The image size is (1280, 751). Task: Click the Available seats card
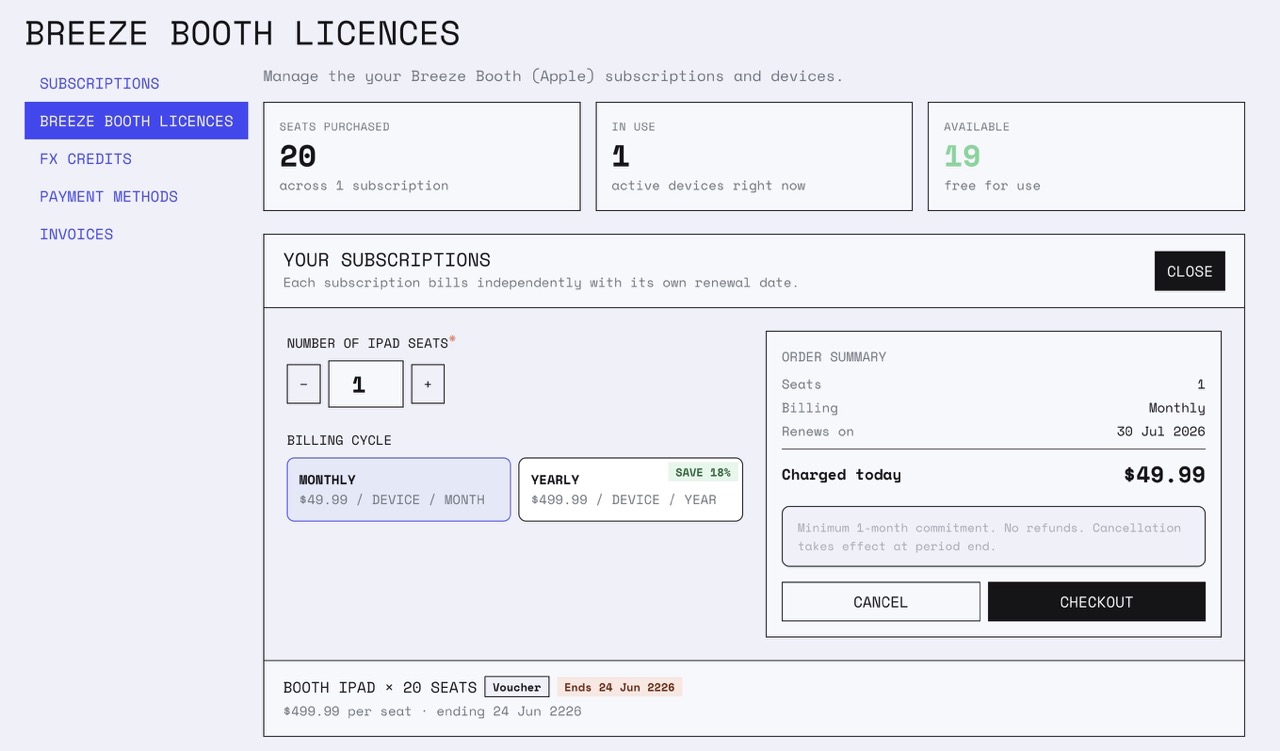1086,156
